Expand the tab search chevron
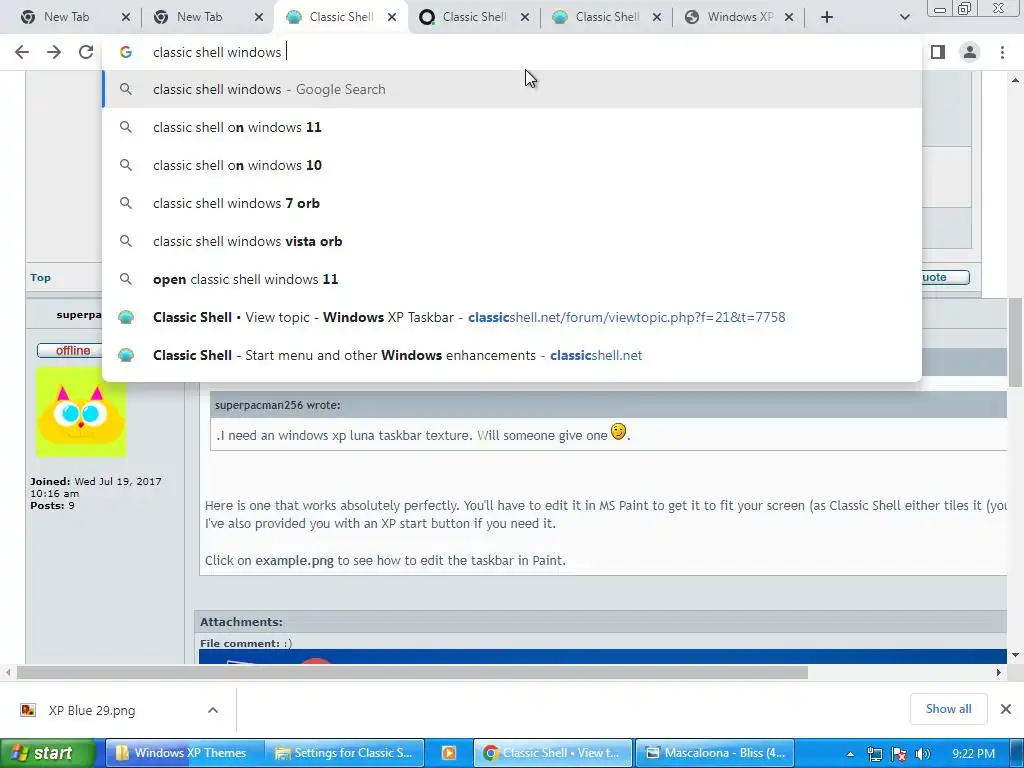 coord(904,17)
